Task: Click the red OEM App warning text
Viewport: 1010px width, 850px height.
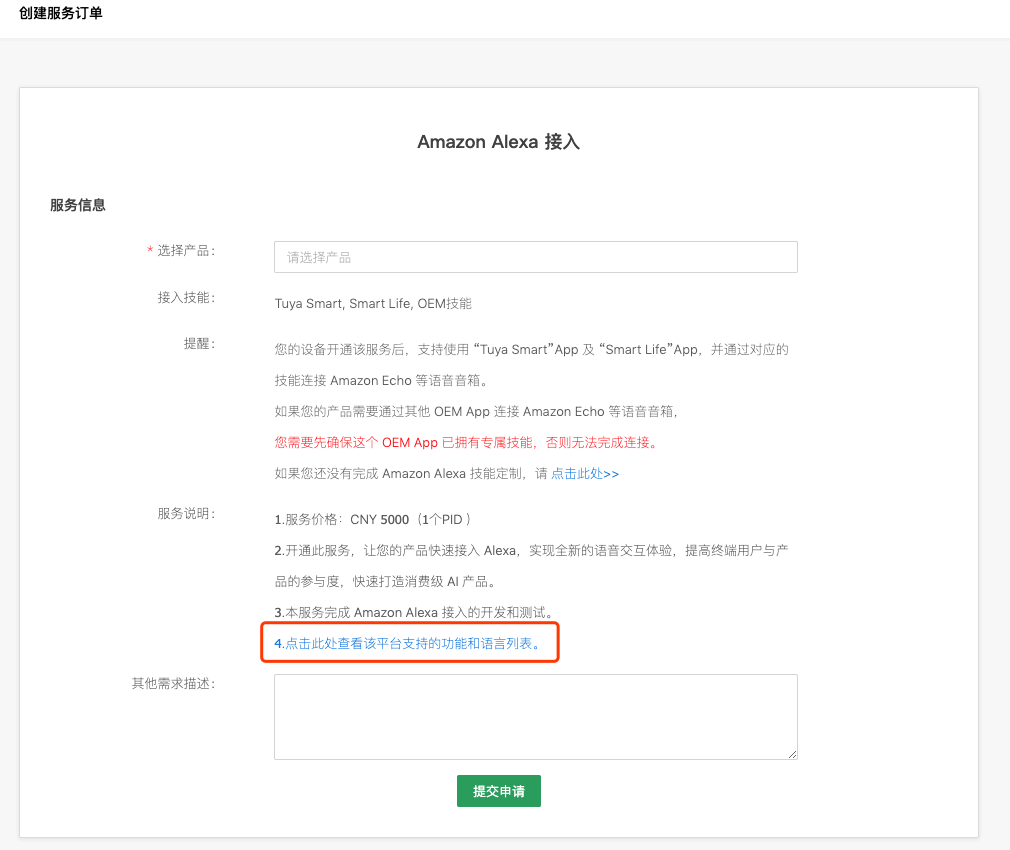Action: click(x=466, y=442)
